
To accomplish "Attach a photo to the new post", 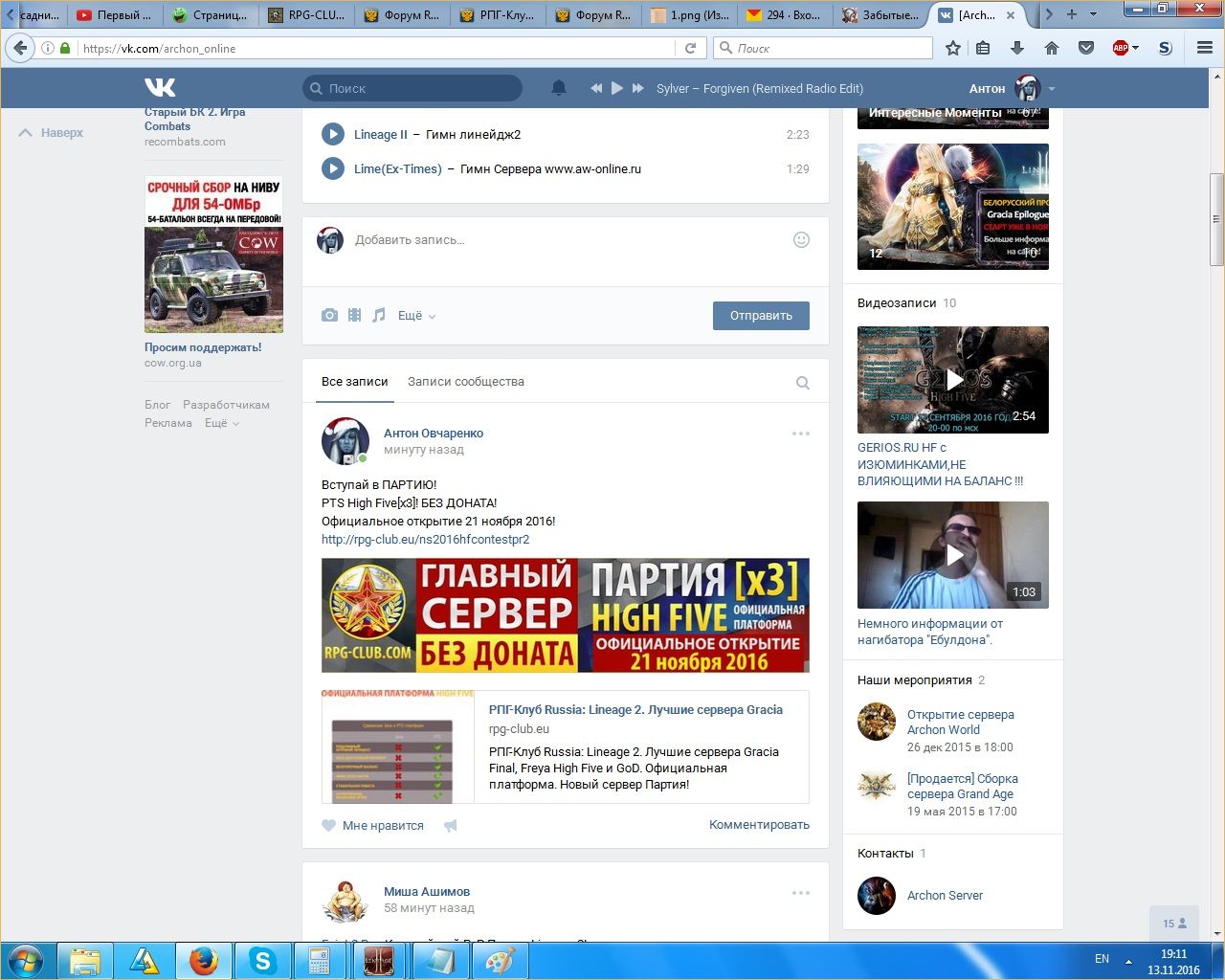I will [x=329, y=315].
